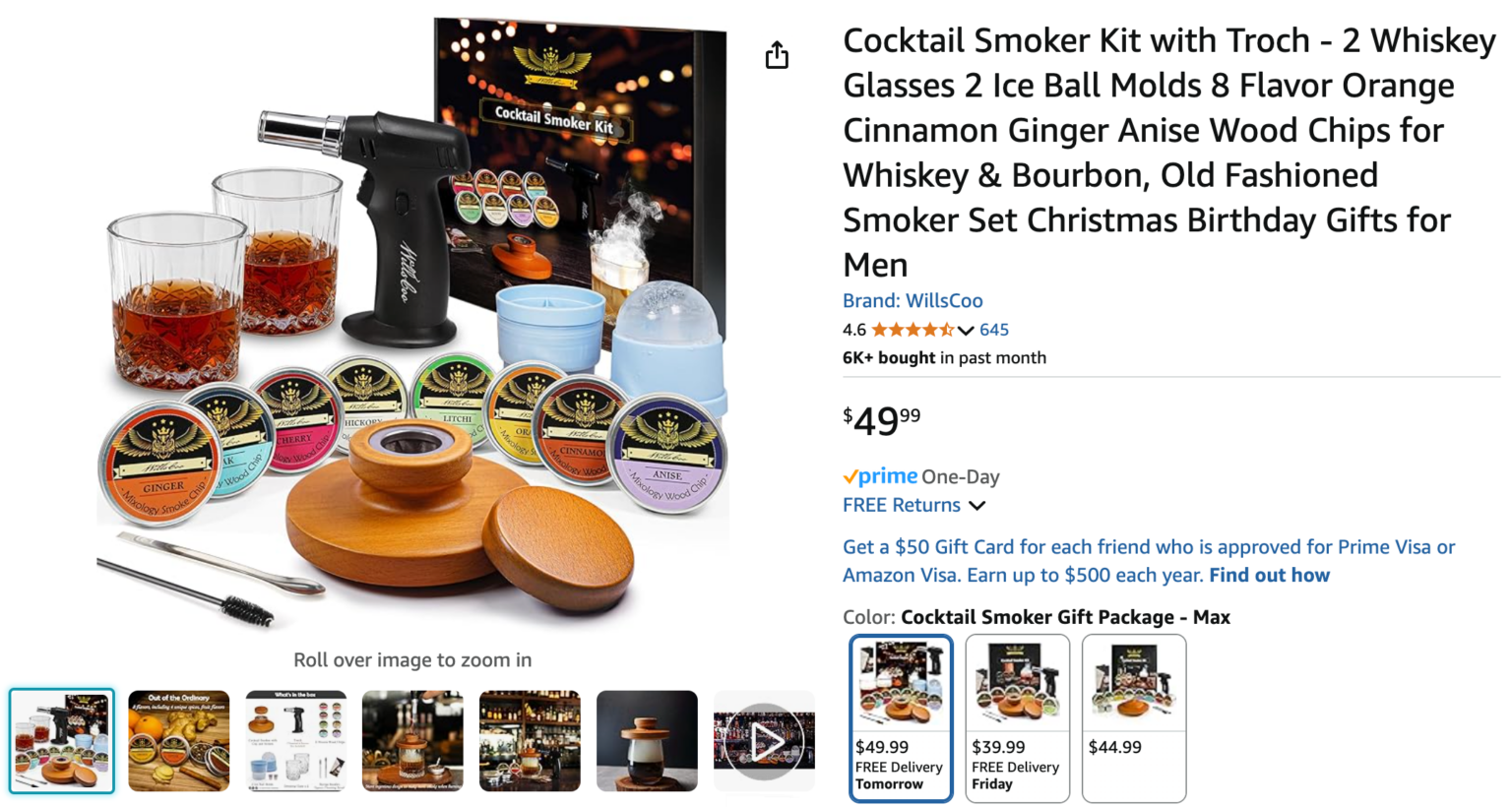View the 645 customer ratings
The height and width of the screenshot is (807, 1512).
pyautogui.click(x=994, y=330)
